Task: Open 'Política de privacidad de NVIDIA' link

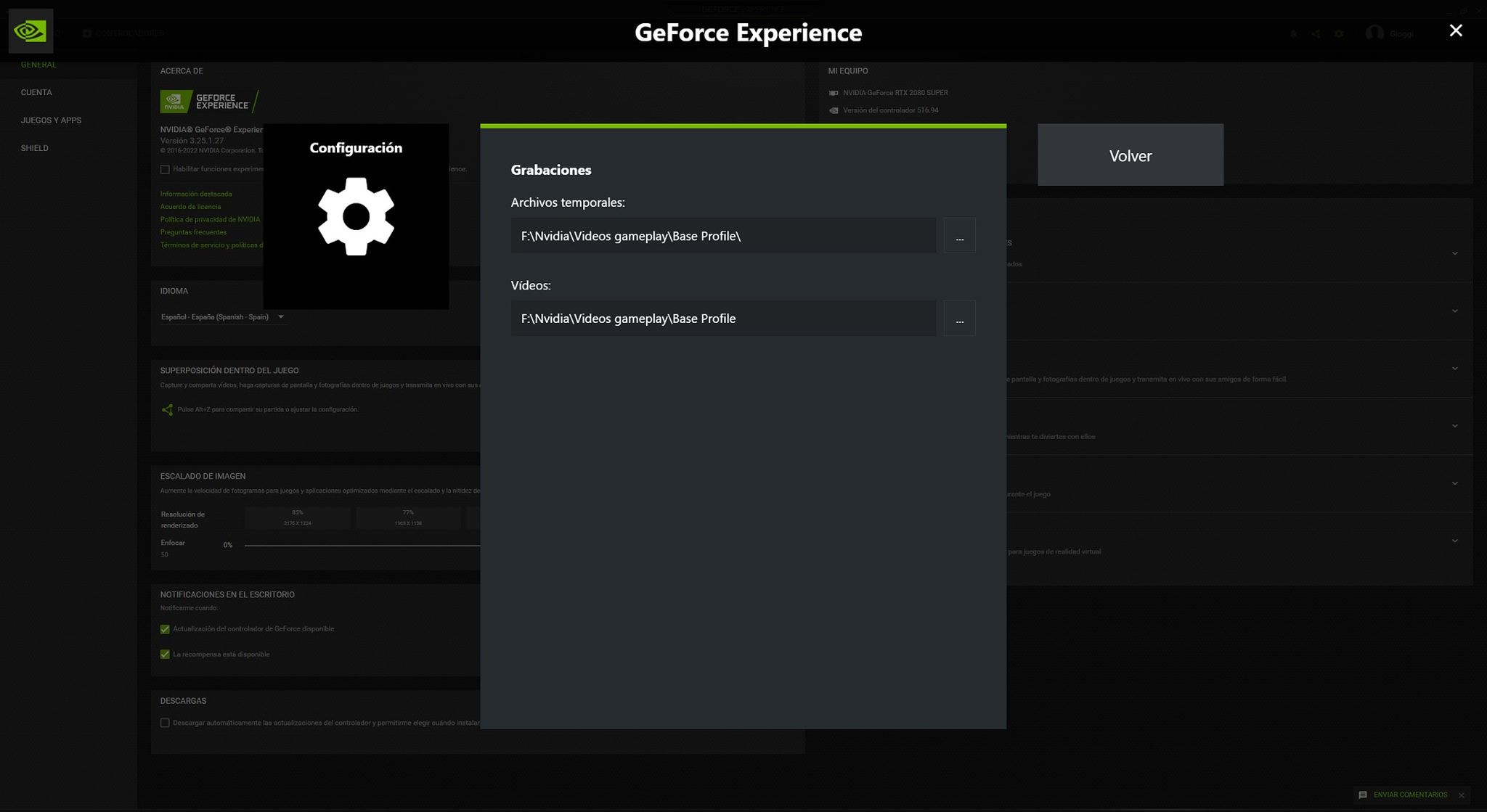Action: coord(210,219)
